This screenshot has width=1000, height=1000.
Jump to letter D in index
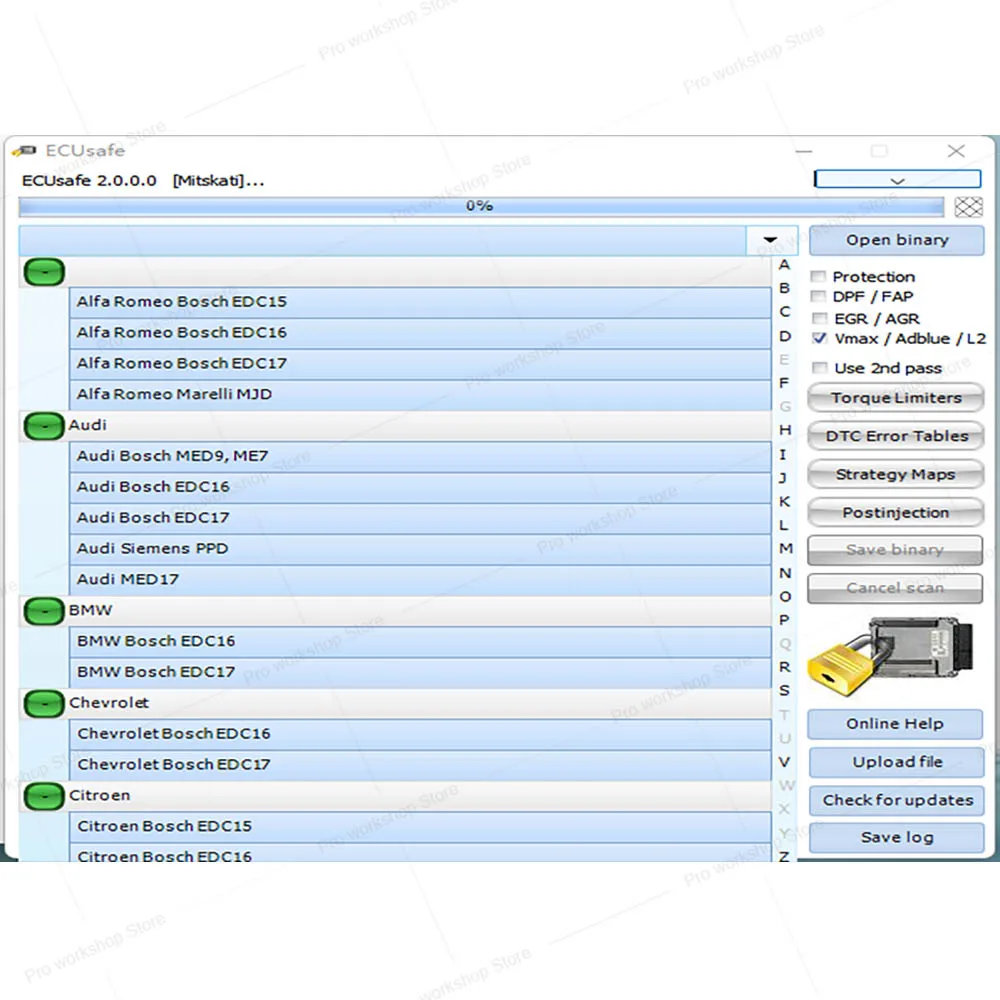784,336
